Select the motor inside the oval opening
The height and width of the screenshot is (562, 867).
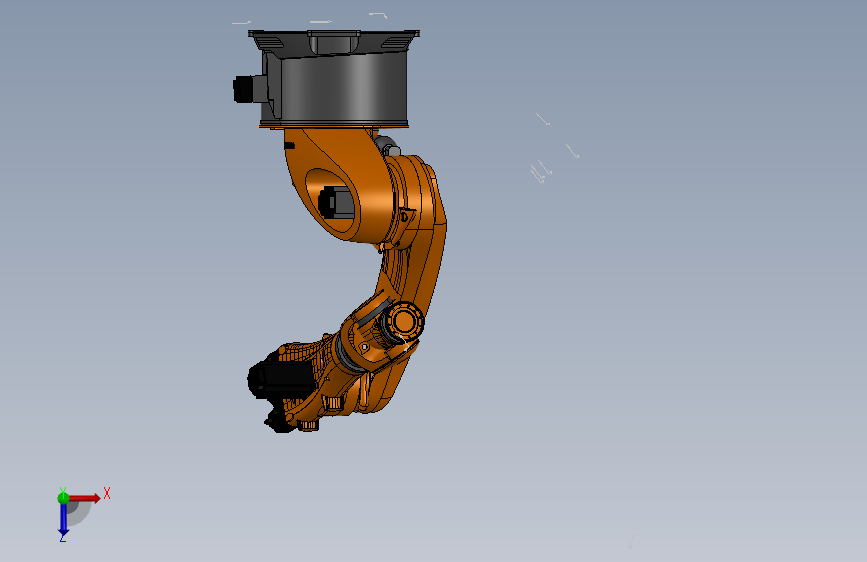(336, 201)
